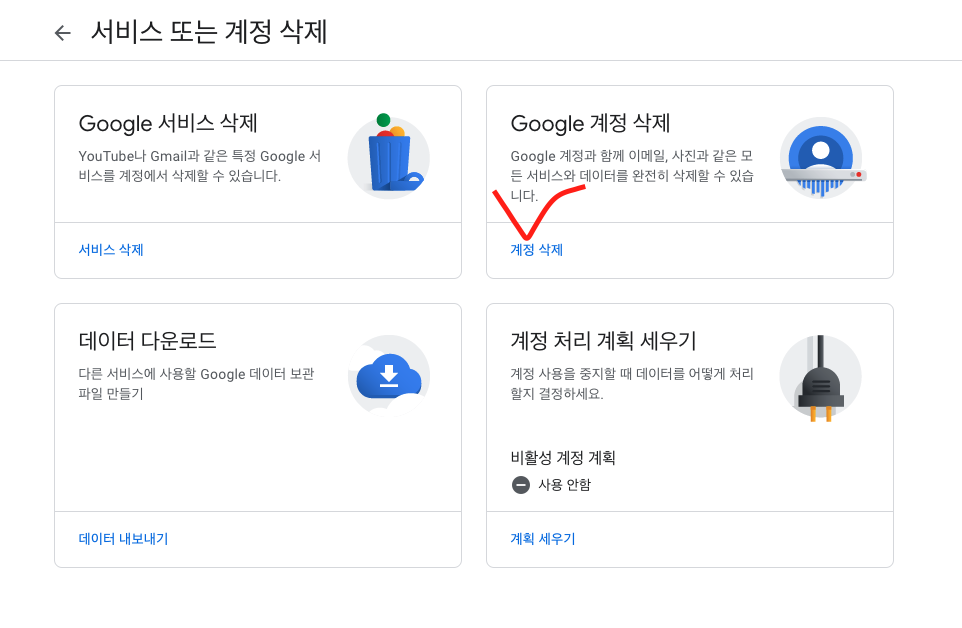Click the blue trash can illustration
Image resolution: width=962 pixels, height=628 pixels.
point(389,157)
